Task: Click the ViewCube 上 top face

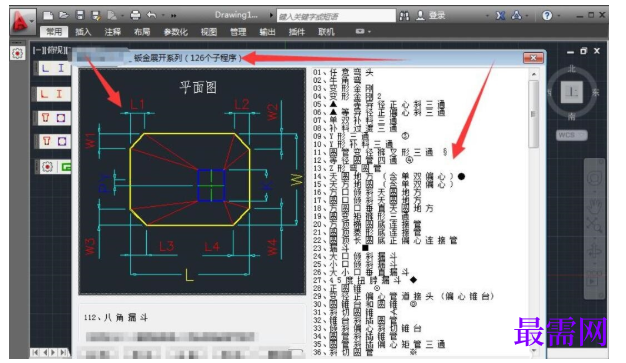Action: [572, 92]
